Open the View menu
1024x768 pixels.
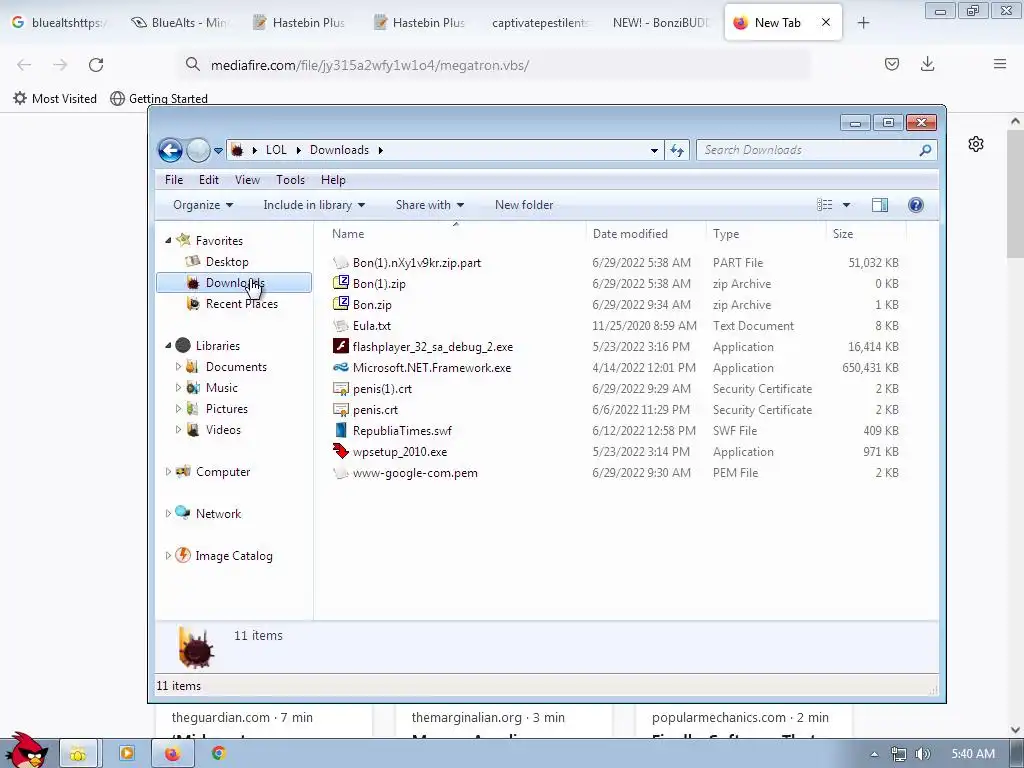(248, 180)
